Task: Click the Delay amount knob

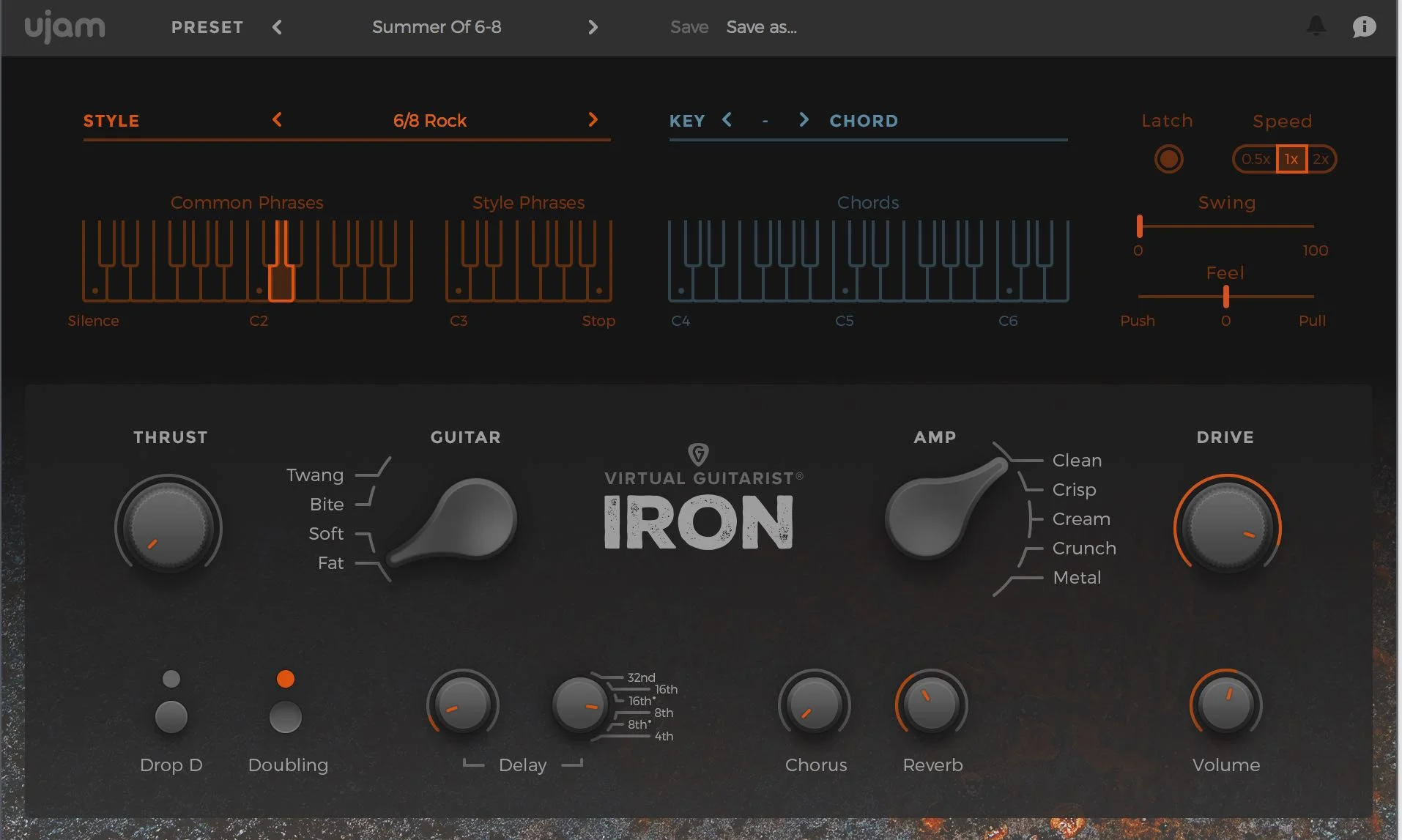Action: point(462,705)
